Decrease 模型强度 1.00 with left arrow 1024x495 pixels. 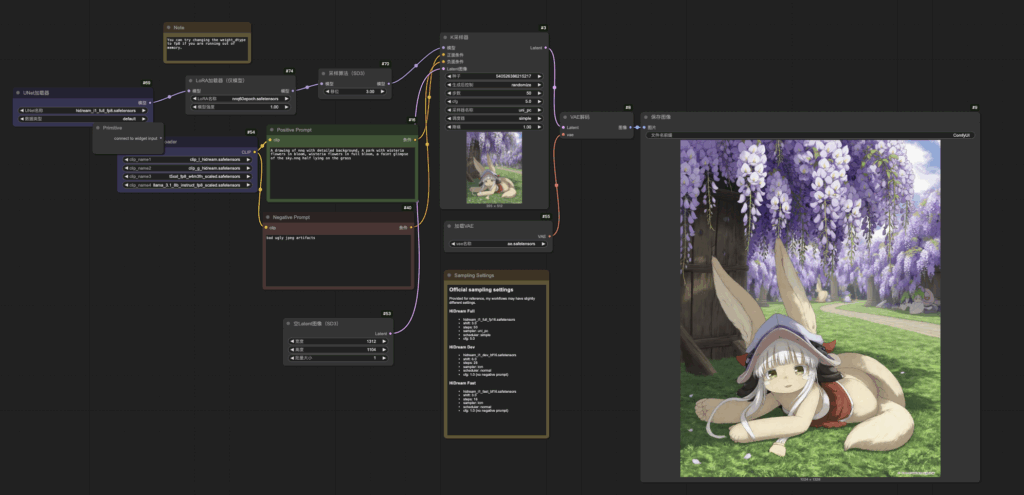point(195,106)
